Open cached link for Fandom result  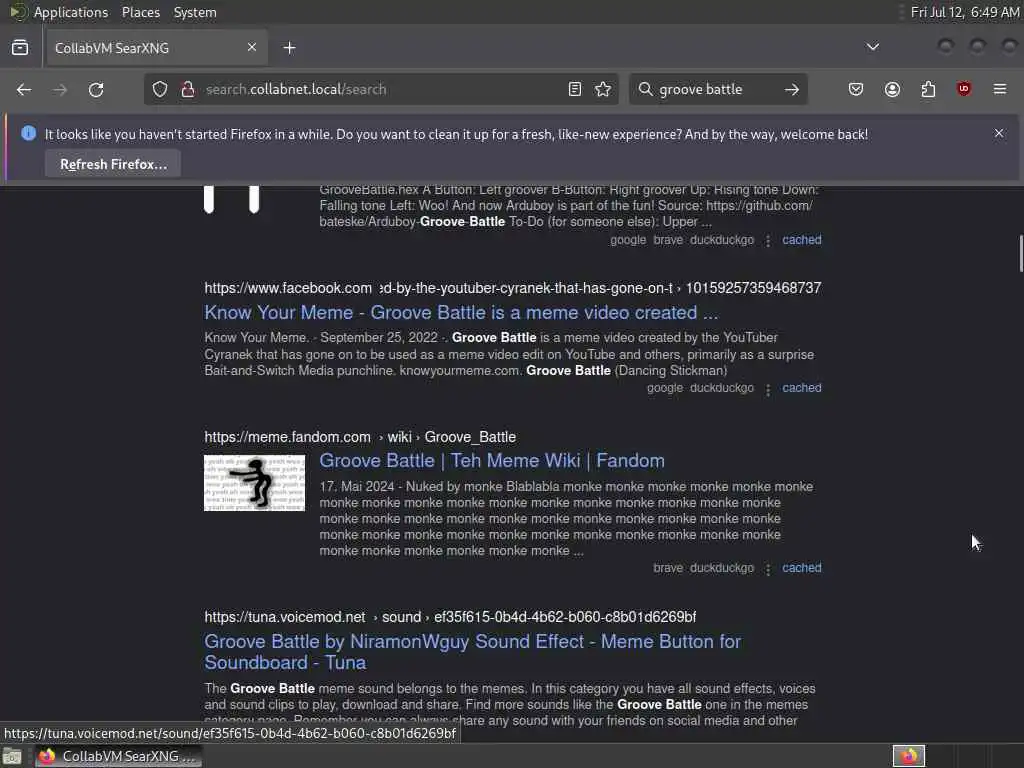coord(801,568)
